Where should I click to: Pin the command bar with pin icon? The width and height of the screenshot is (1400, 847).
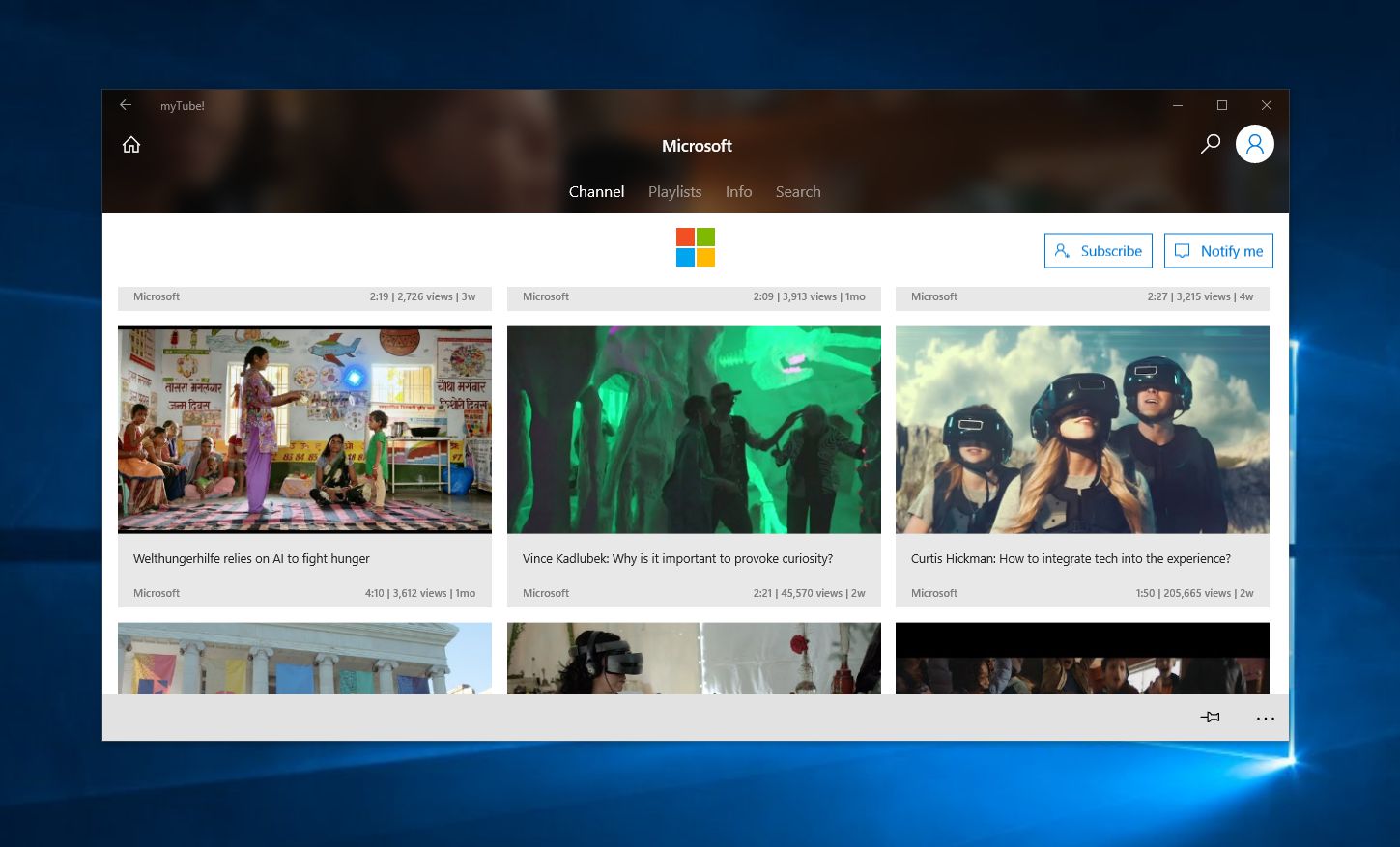pyautogui.click(x=1210, y=717)
